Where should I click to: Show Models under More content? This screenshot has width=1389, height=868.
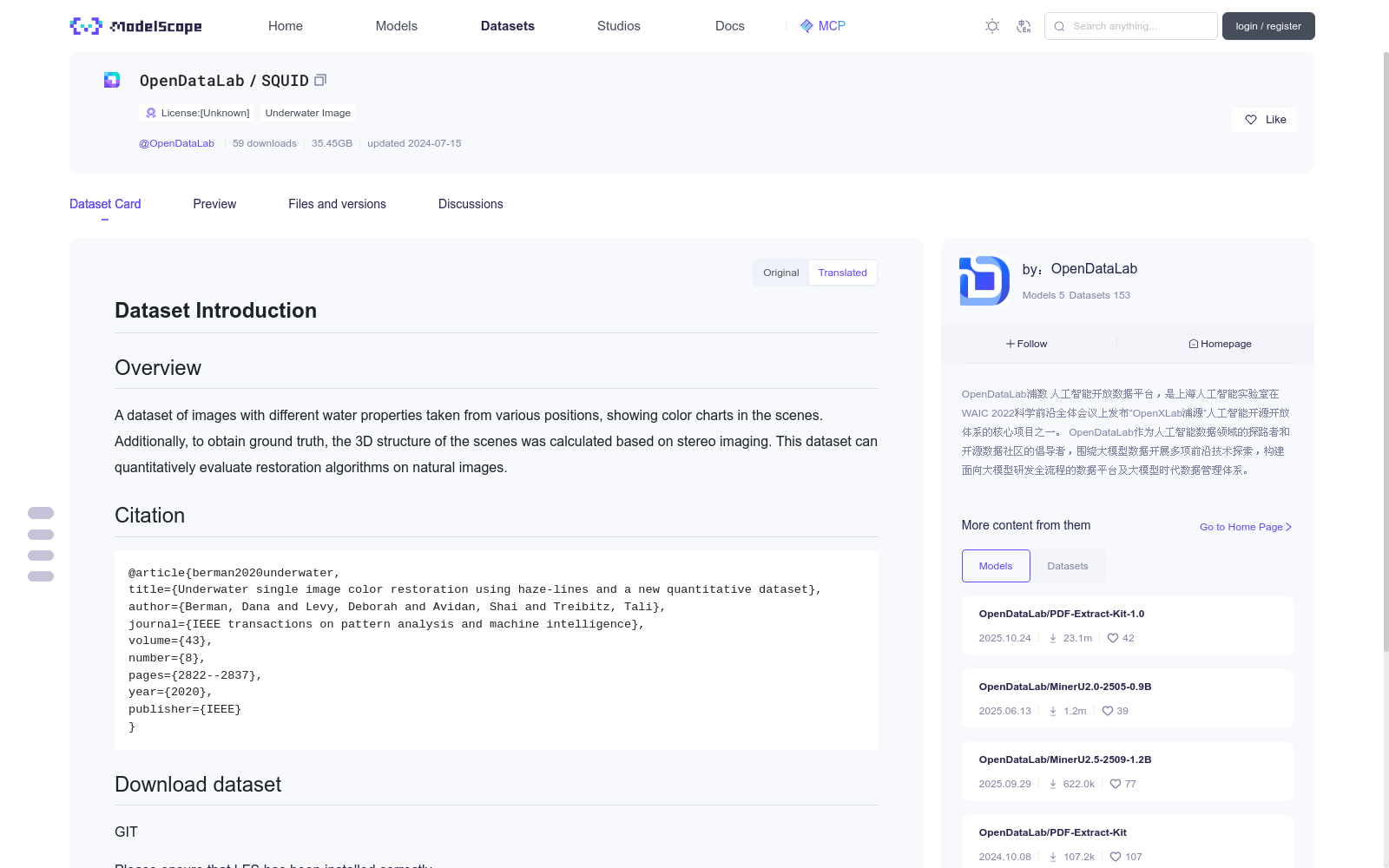[996, 566]
